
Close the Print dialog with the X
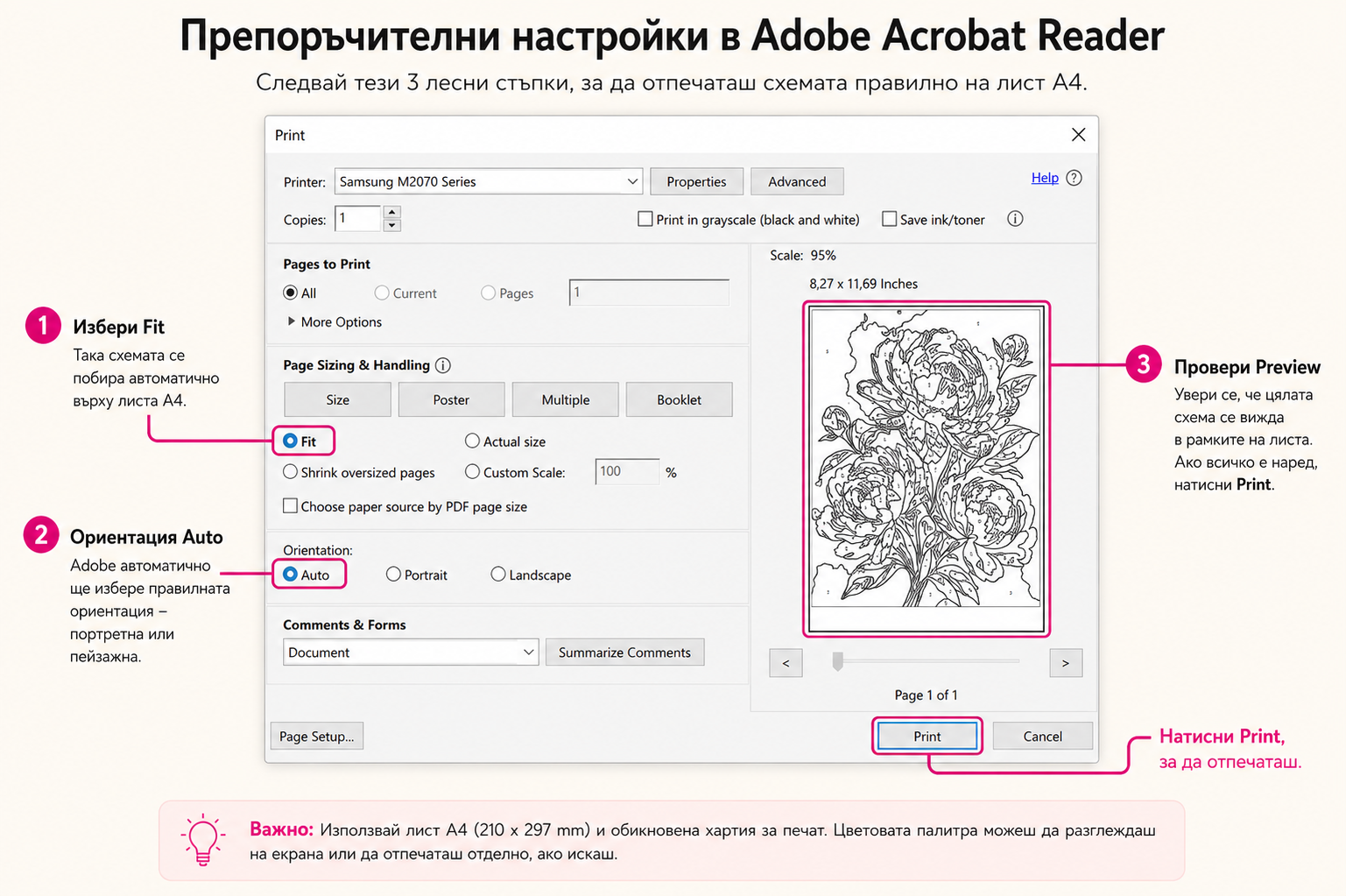pyautogui.click(x=1078, y=135)
